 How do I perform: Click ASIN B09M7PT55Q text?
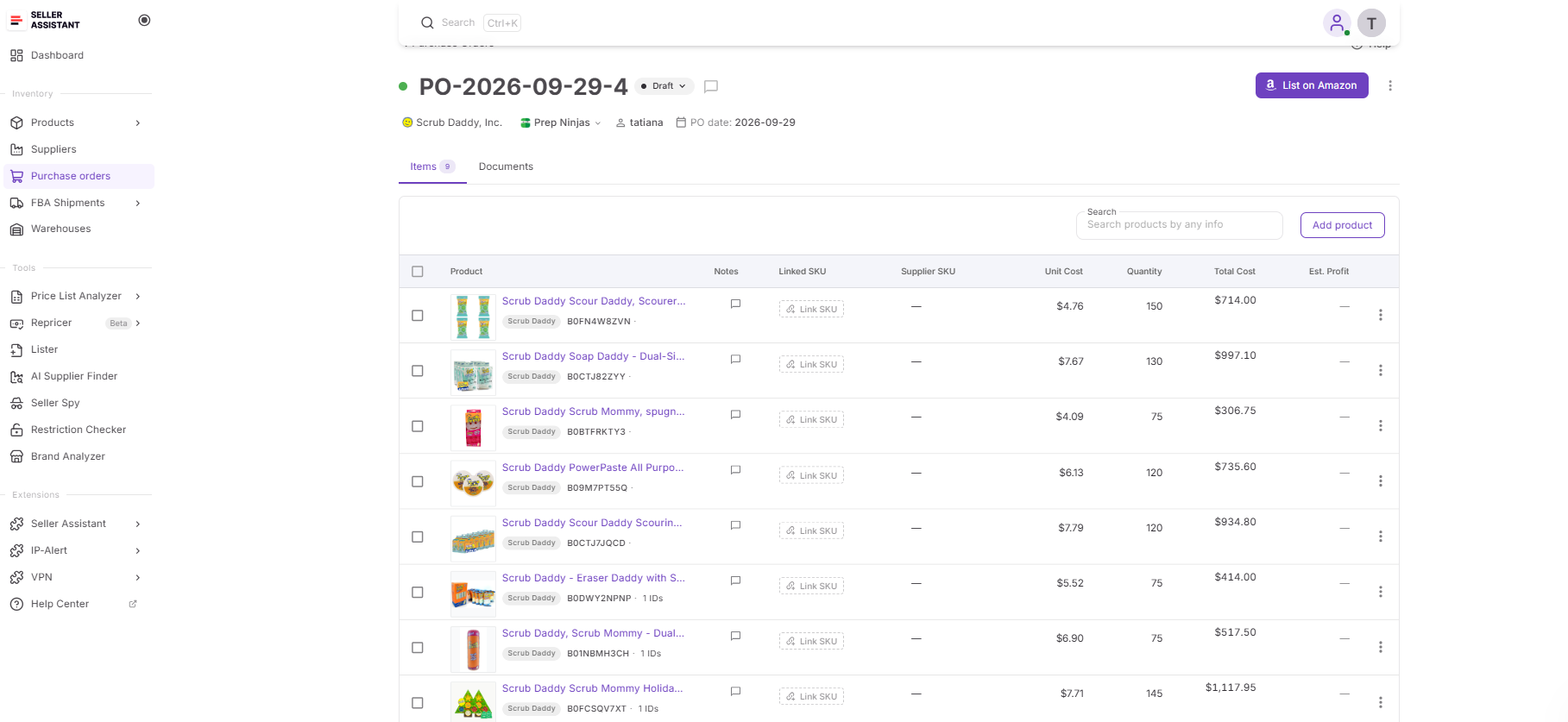pyautogui.click(x=597, y=487)
